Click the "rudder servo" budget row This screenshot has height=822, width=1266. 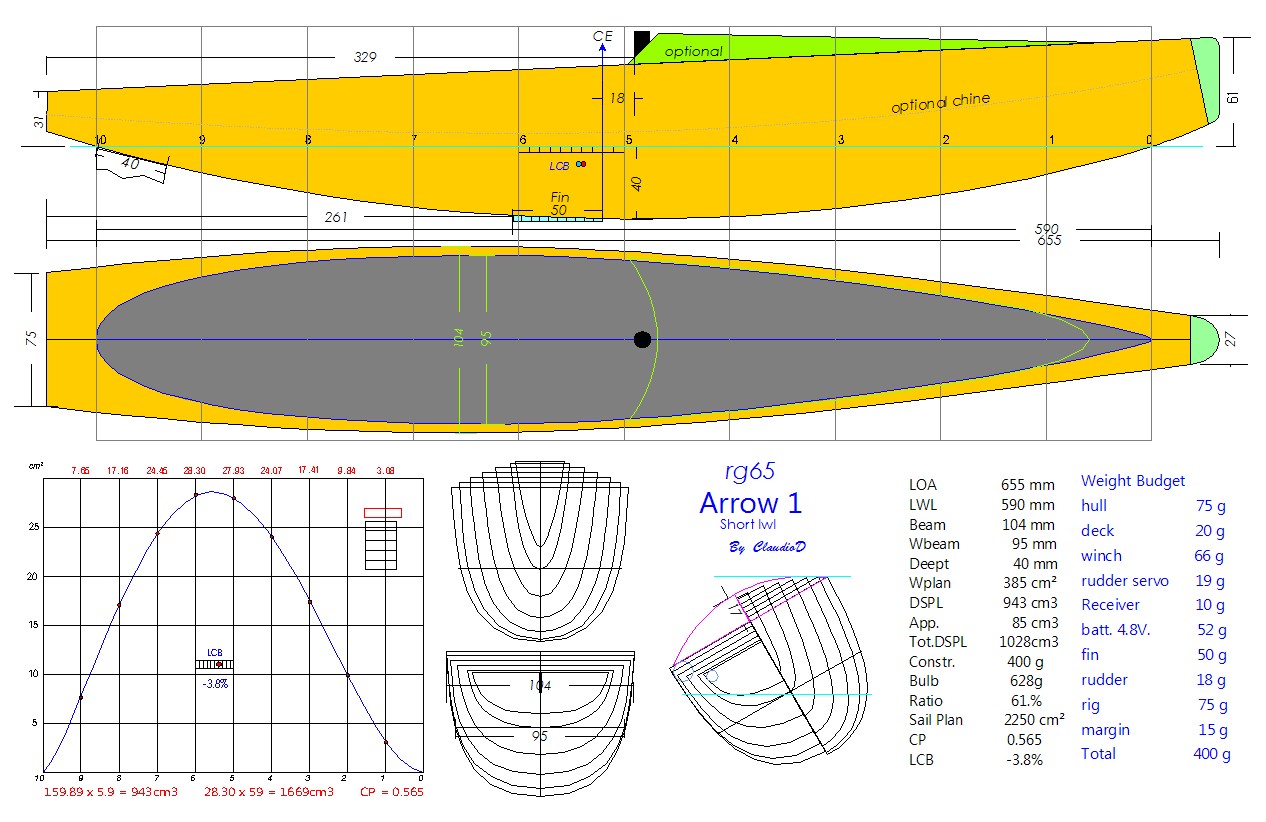(1153, 581)
